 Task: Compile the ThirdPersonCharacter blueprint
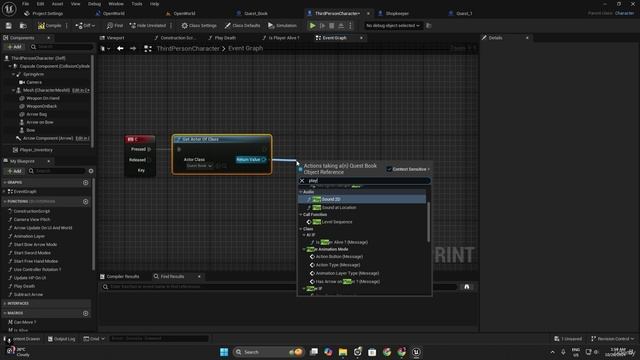tap(50, 26)
